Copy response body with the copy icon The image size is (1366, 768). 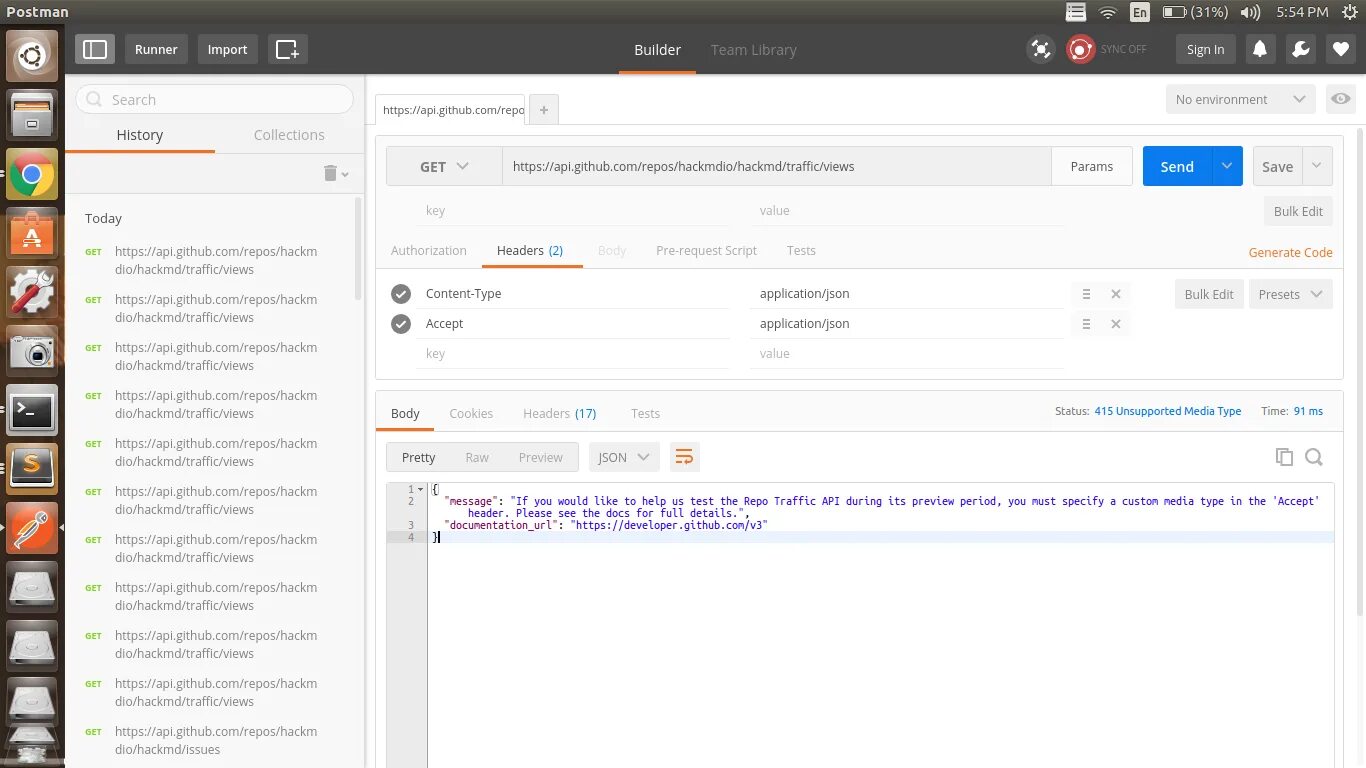1284,457
